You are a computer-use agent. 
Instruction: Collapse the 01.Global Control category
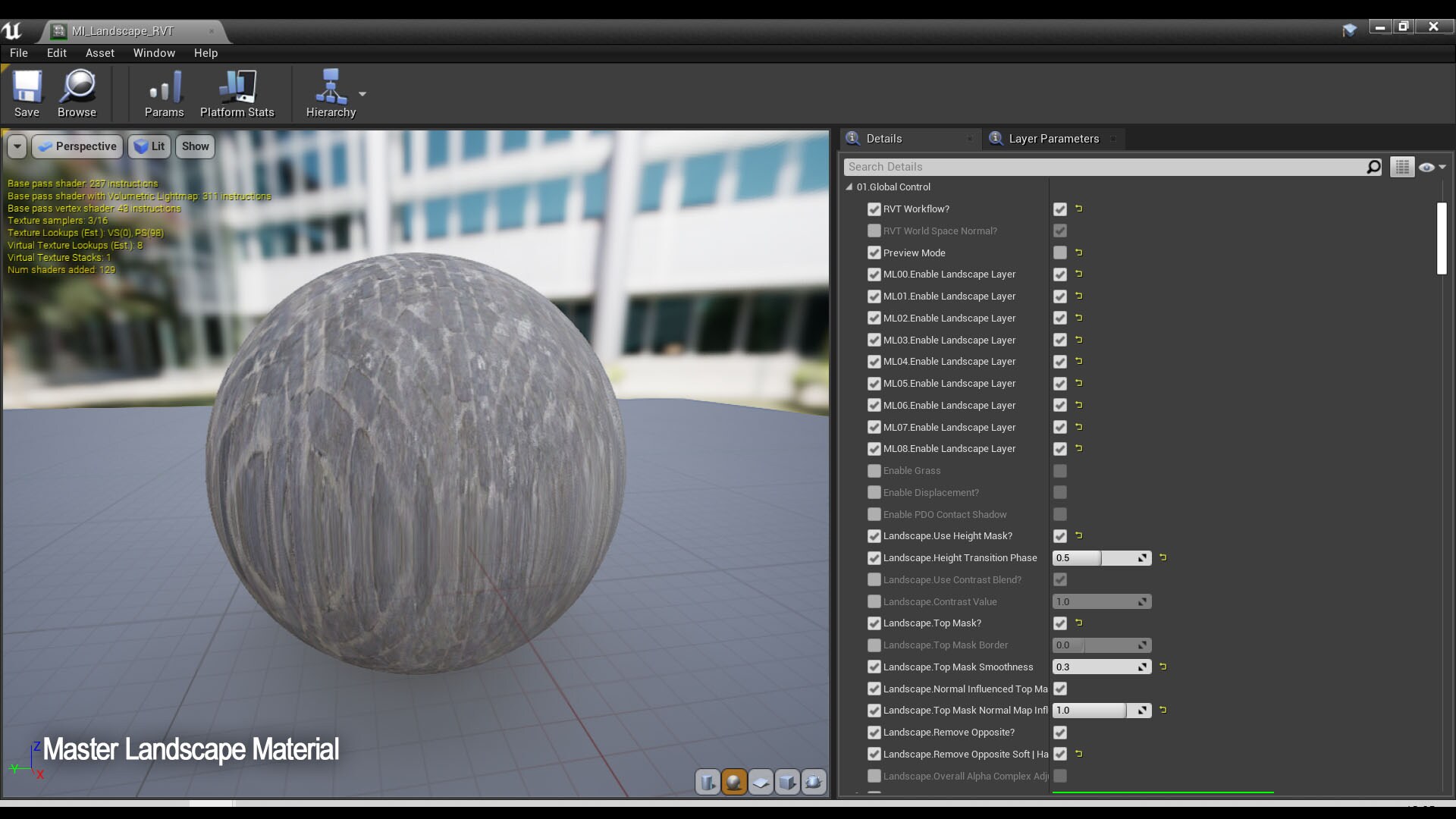coord(849,187)
